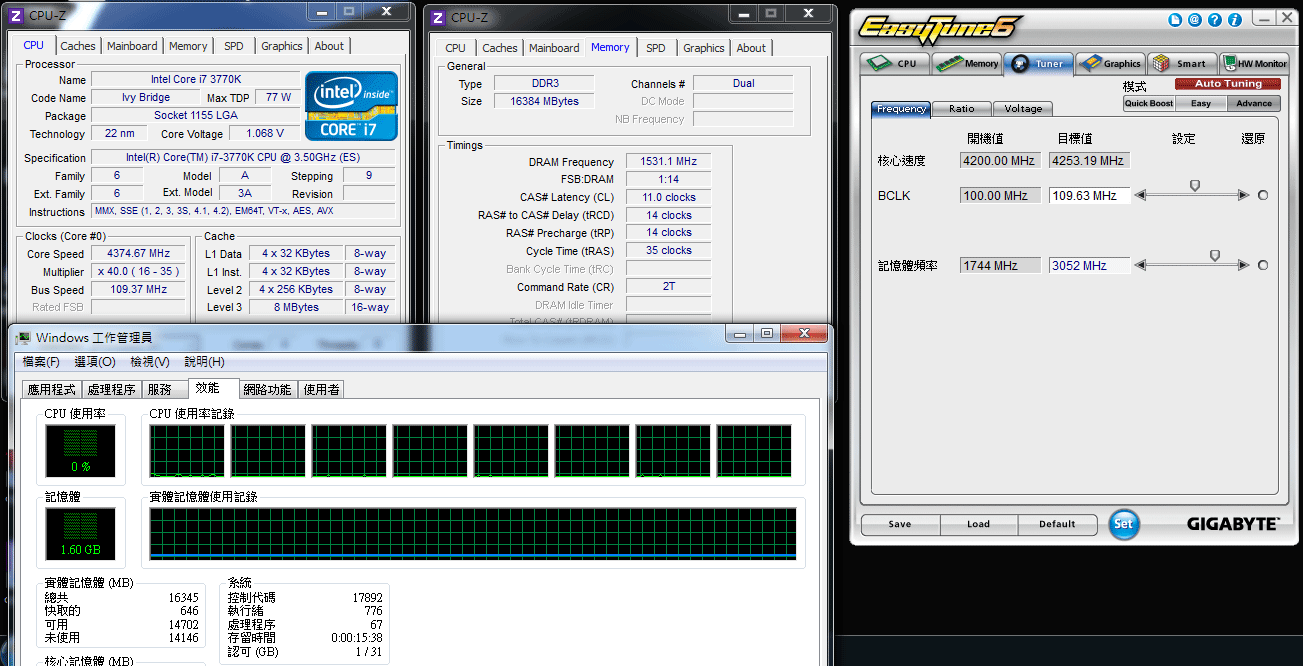The image size is (1303, 666).
Task: Select the Tuner tab with steering wheel icon
Action: pos(1039,63)
